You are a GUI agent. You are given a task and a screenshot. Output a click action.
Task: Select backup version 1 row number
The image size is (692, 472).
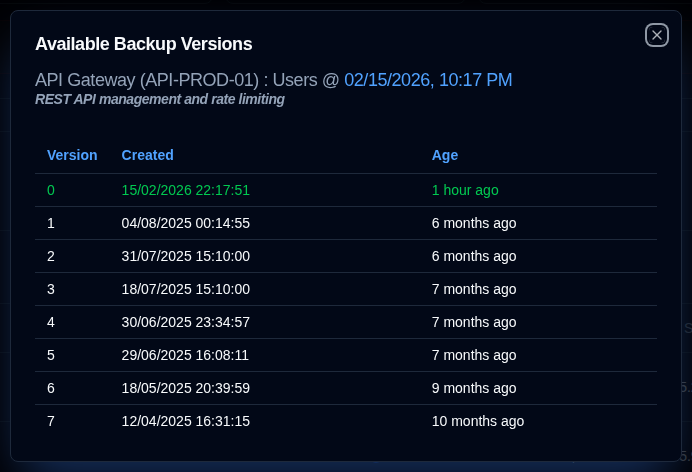51,223
